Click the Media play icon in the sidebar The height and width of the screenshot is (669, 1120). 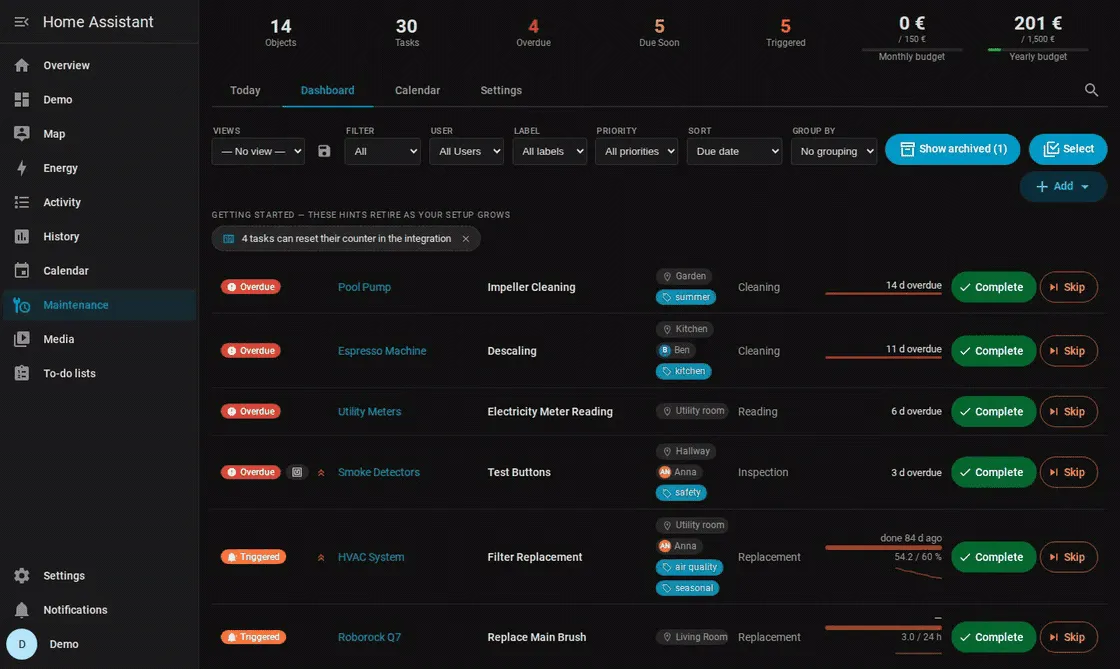coord(21,340)
